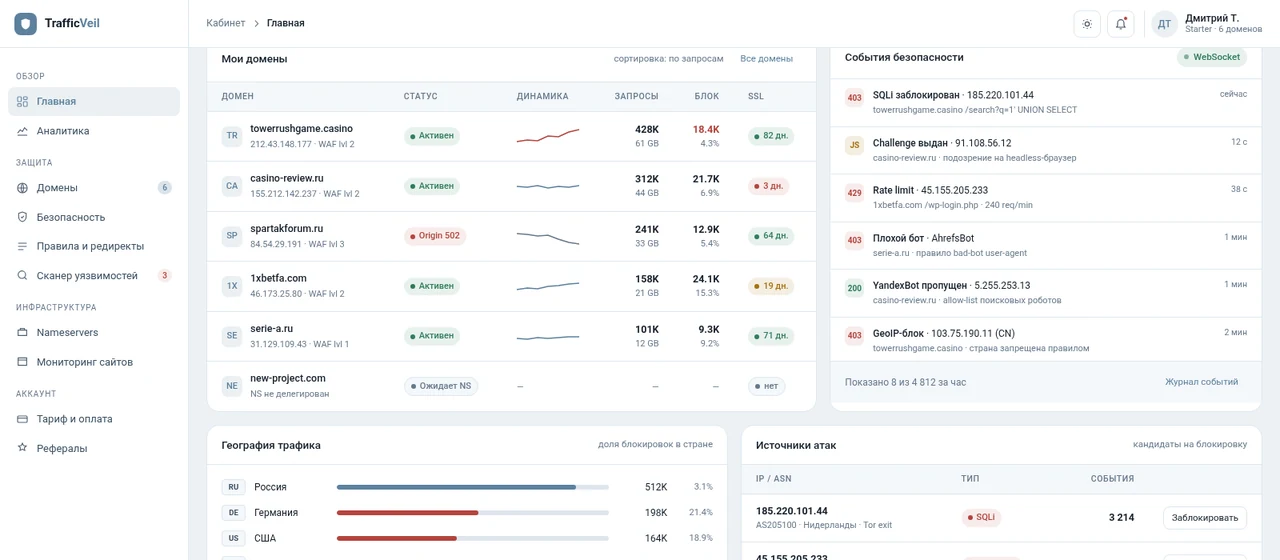
Task: Open the Рефералы page
Action: [x=94, y=448]
